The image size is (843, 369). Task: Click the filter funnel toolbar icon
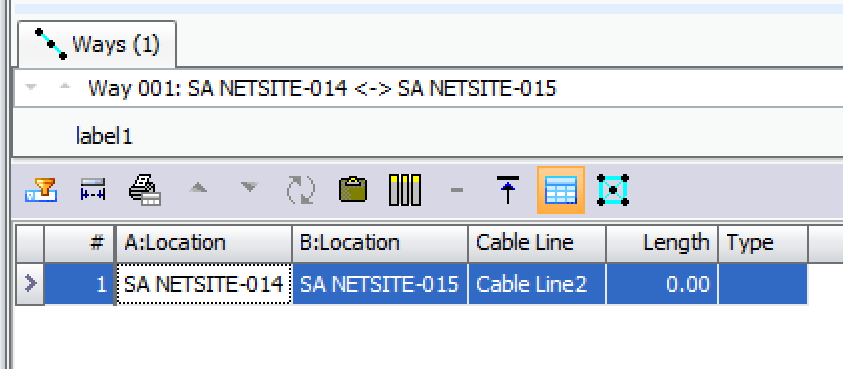click(x=41, y=190)
